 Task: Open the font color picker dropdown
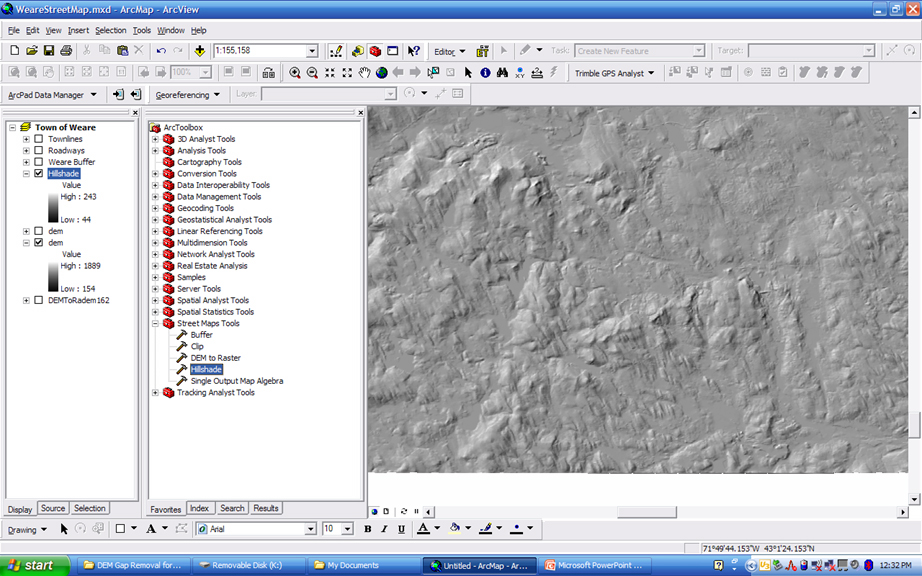click(437, 529)
